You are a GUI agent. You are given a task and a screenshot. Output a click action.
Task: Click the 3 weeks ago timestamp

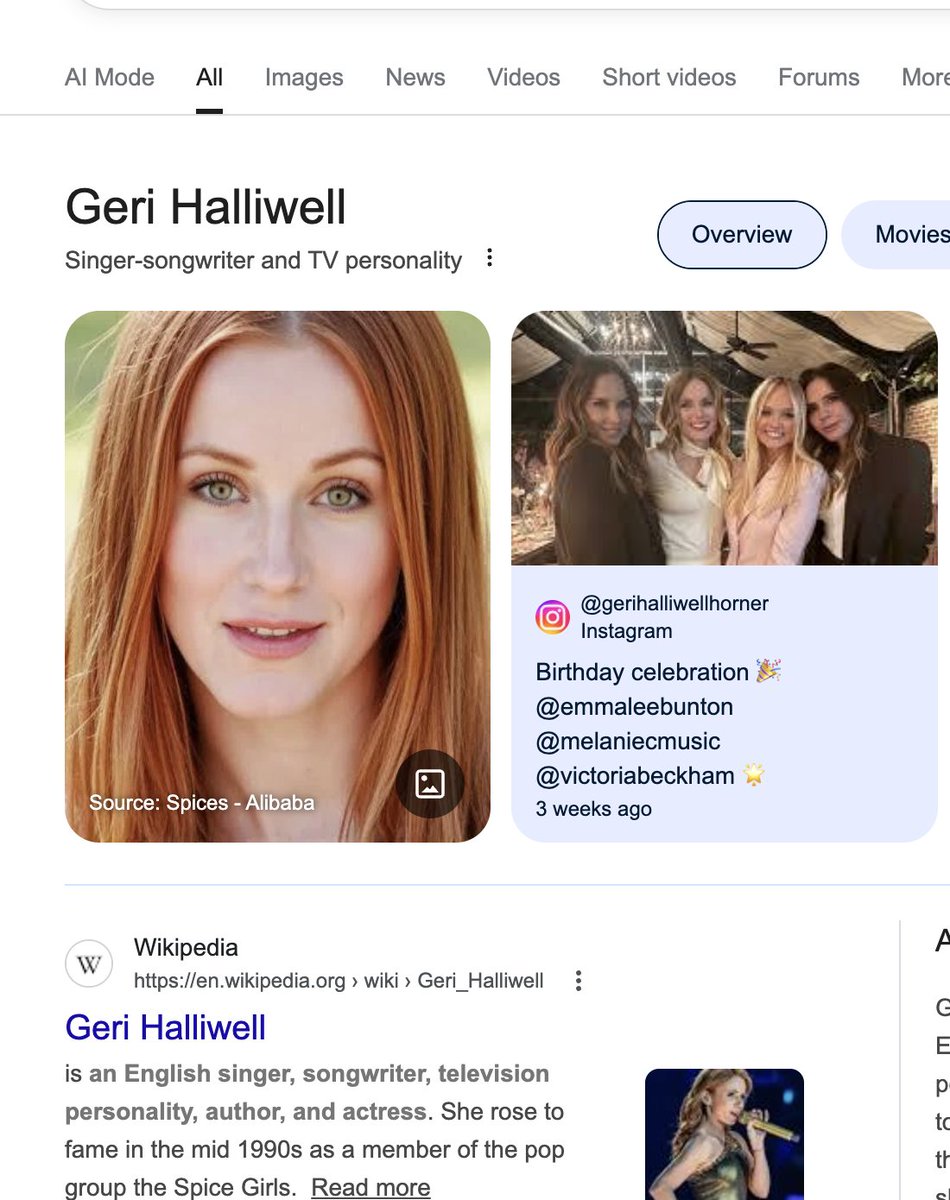click(x=594, y=809)
